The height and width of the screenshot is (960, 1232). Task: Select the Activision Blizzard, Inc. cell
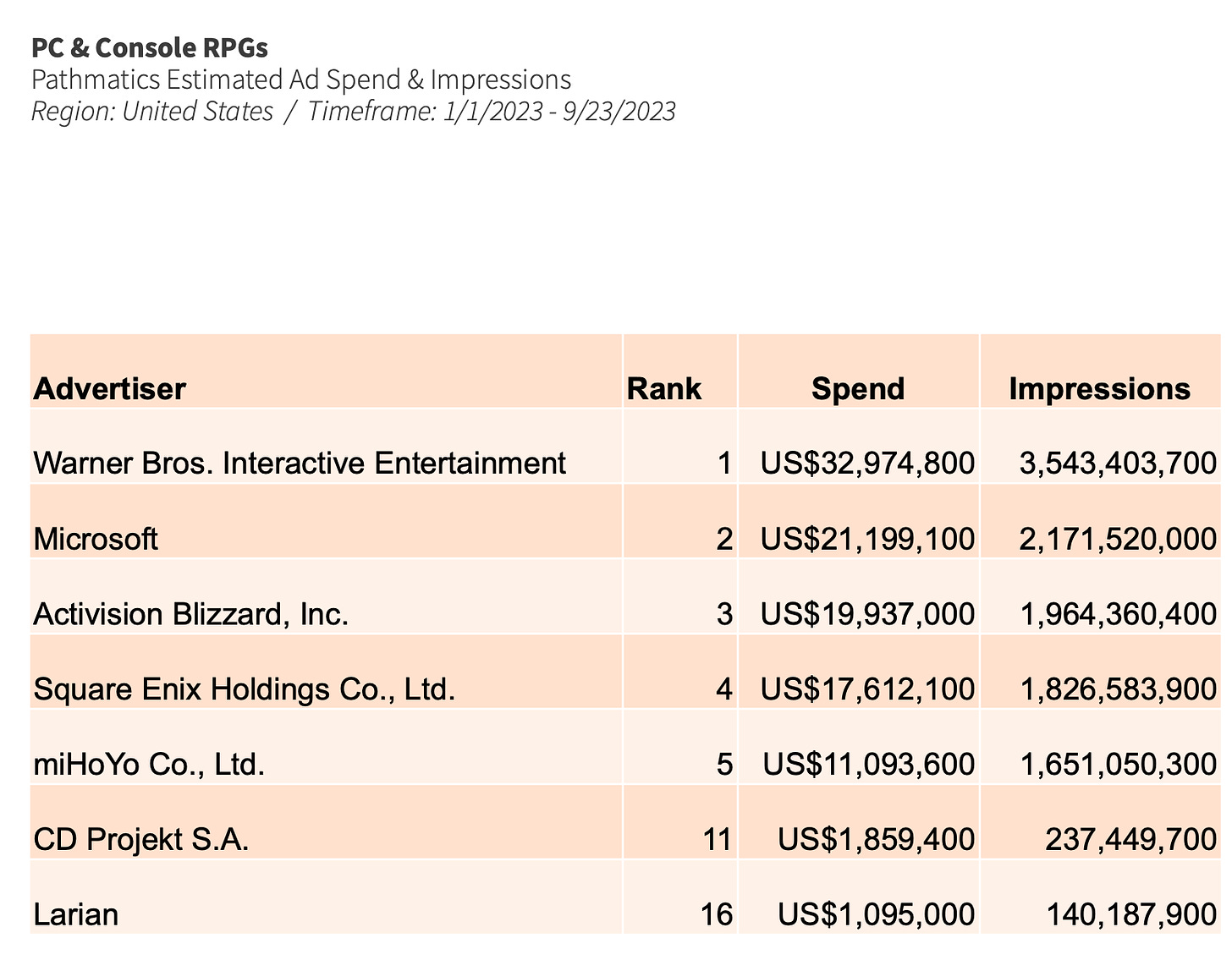pos(191,613)
